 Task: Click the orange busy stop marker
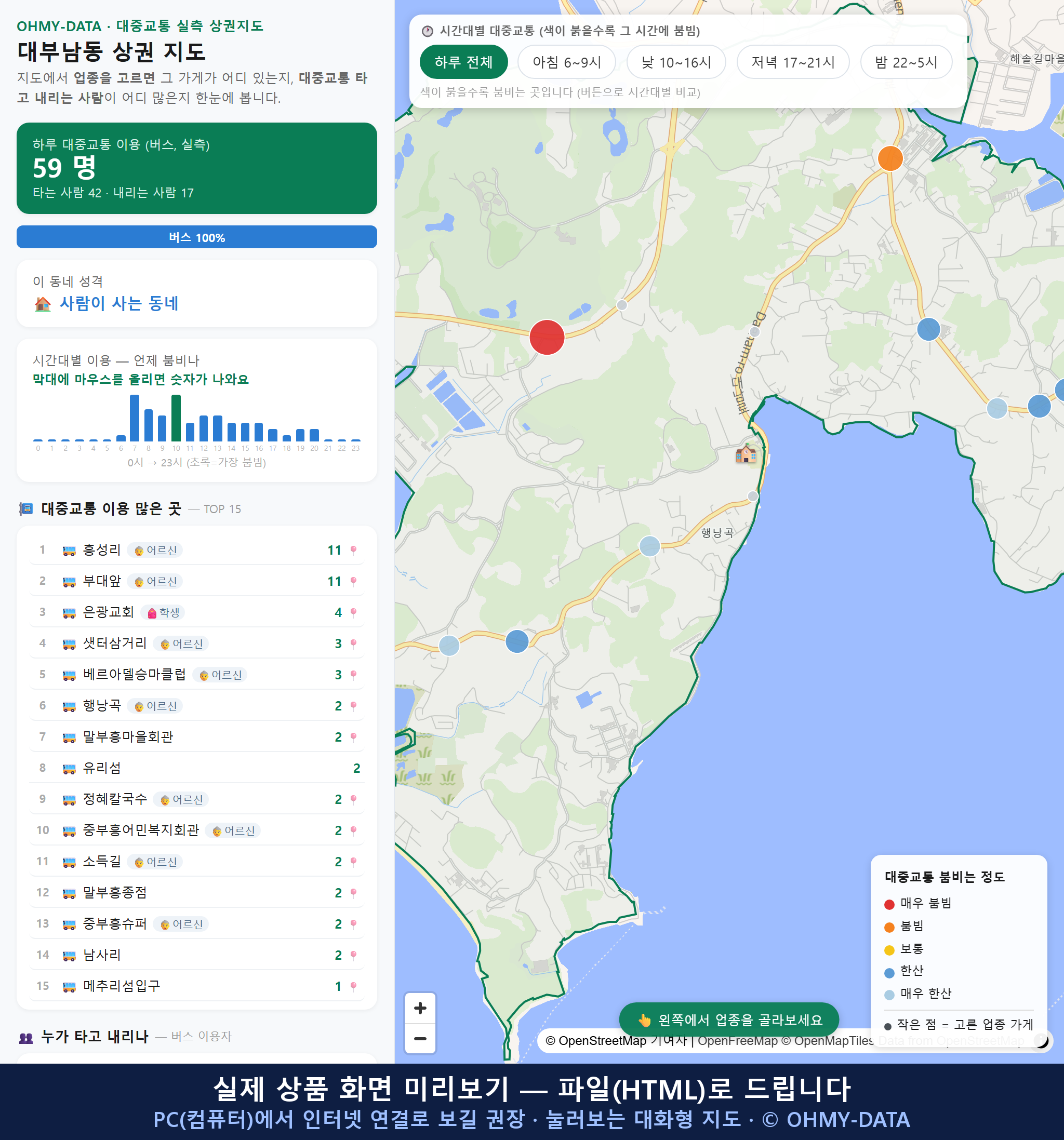tap(890, 158)
